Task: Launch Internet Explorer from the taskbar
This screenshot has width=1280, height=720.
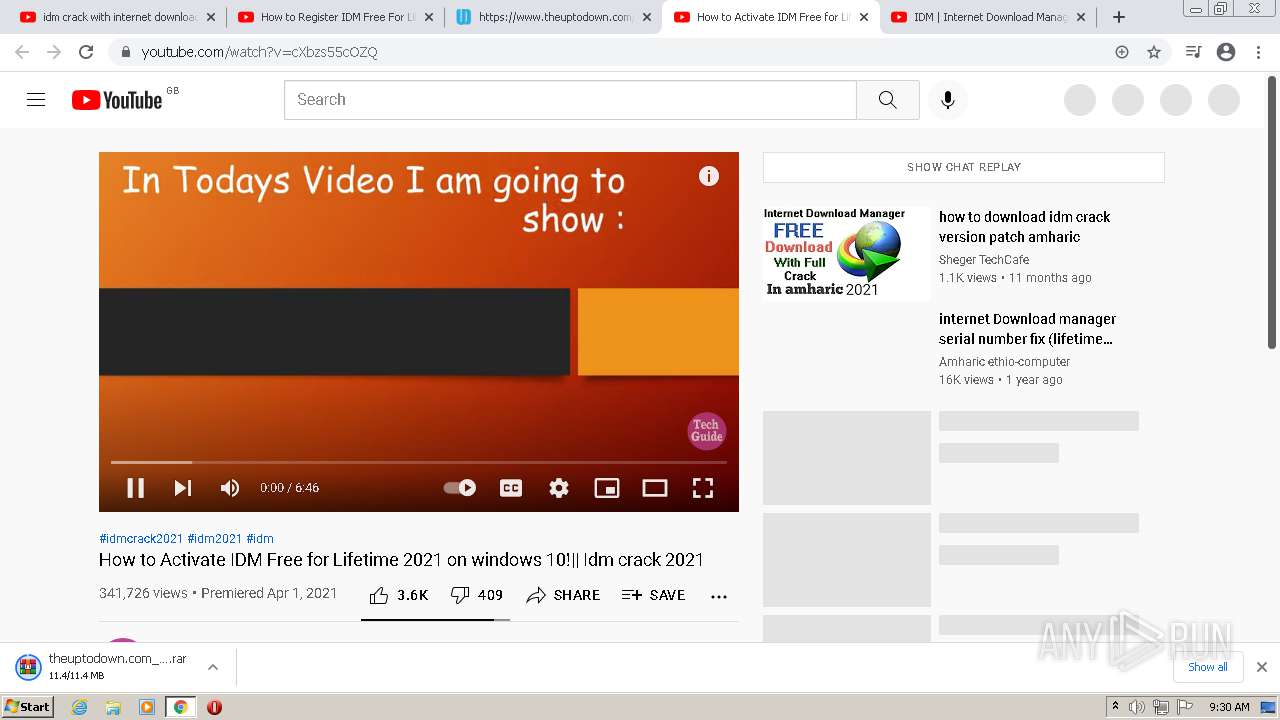Action: [x=80, y=707]
